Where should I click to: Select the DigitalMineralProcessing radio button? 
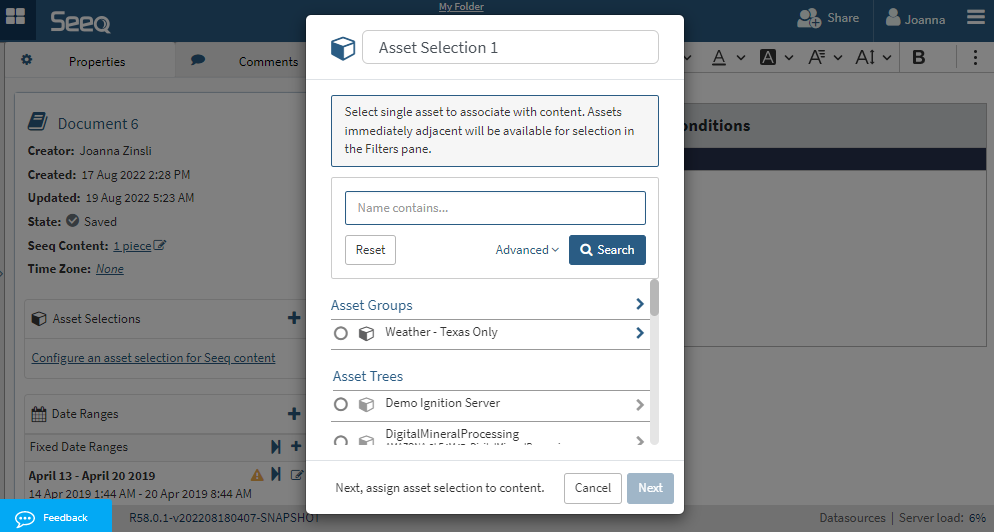pos(341,441)
